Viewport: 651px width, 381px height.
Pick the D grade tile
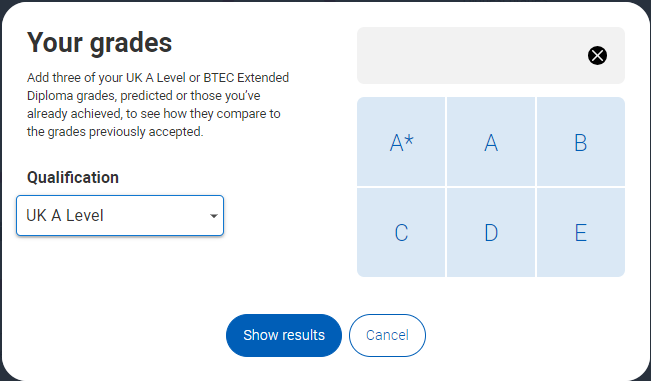[x=491, y=232]
